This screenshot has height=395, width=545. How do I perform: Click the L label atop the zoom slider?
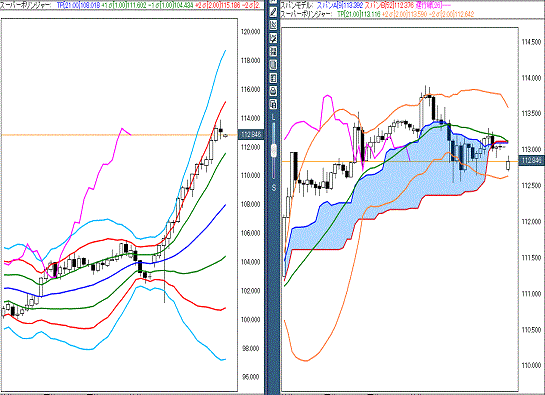(x=274, y=118)
